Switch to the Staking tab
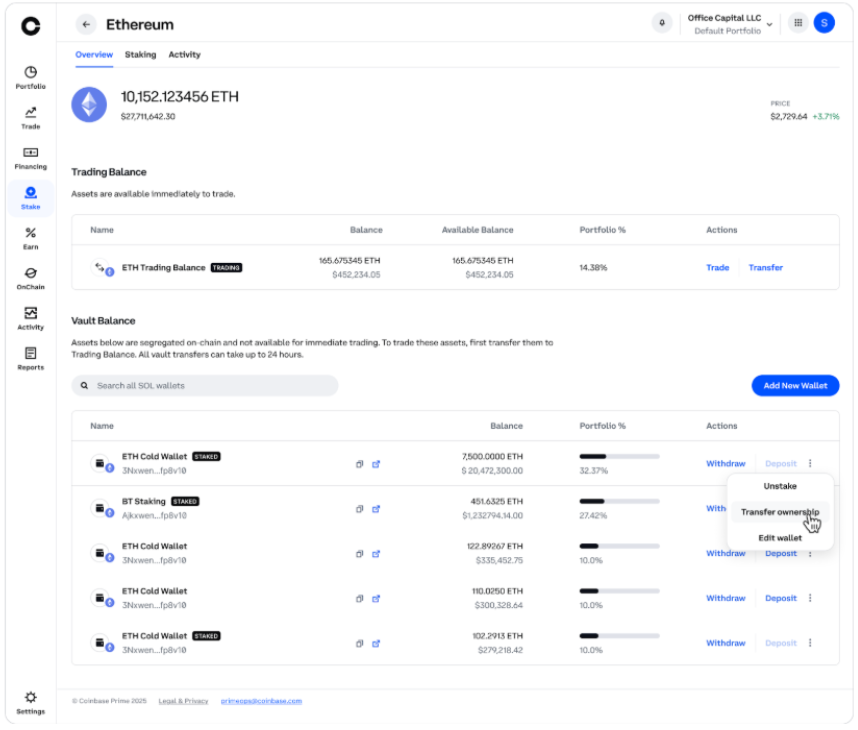 [x=141, y=55]
